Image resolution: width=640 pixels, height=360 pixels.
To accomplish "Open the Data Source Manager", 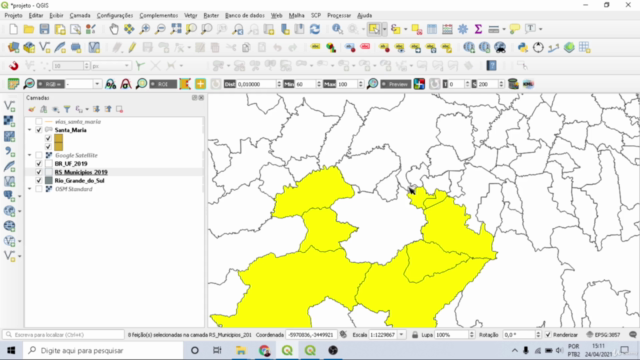I will [13, 47].
